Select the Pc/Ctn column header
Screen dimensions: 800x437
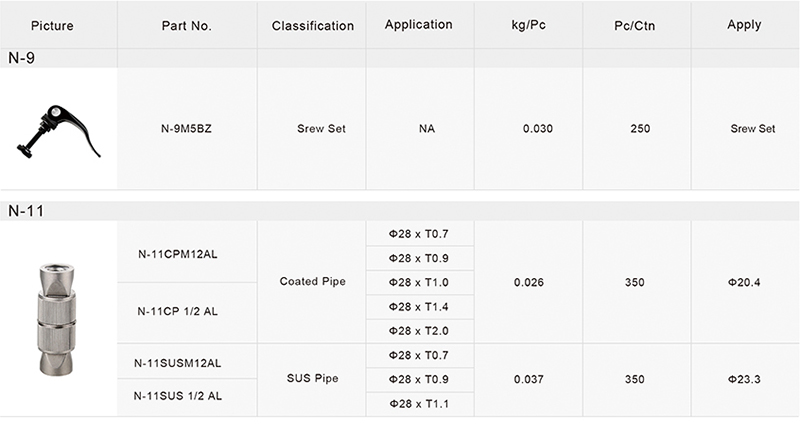633,26
